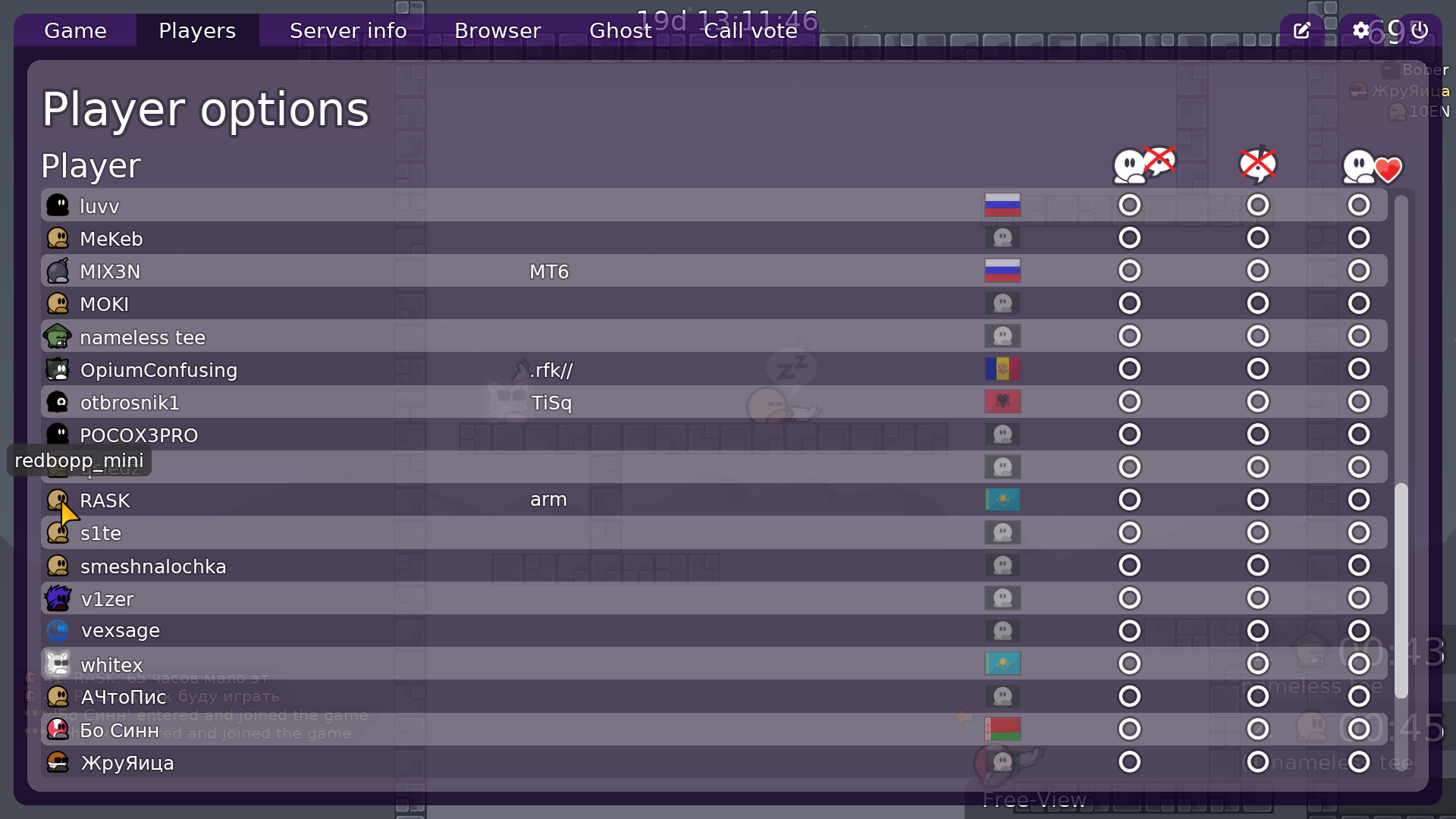Mute chat from s1te

(x=1129, y=532)
